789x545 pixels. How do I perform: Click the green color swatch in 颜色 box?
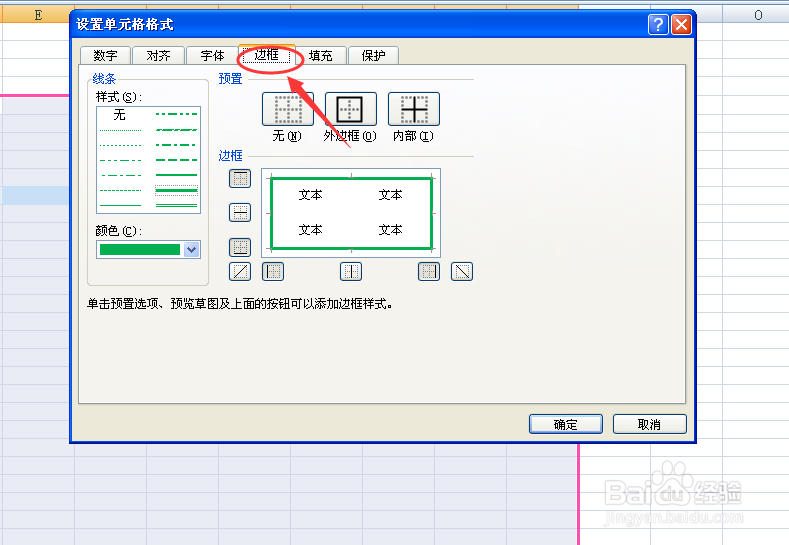pos(140,250)
